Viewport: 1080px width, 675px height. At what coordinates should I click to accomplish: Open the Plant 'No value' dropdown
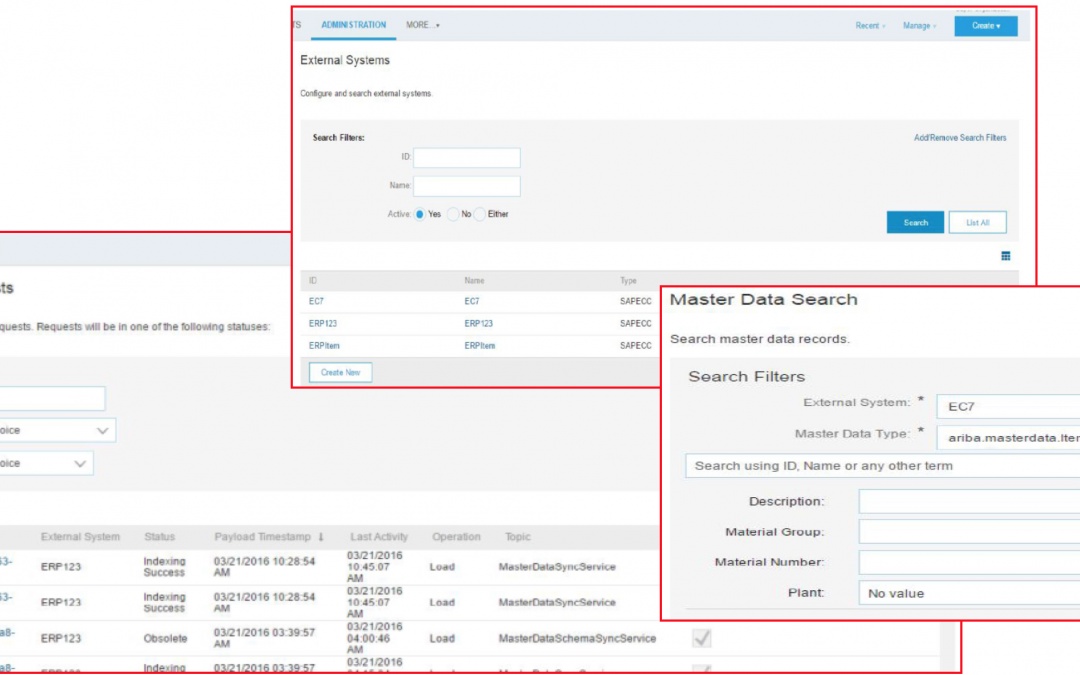pyautogui.click(x=969, y=593)
